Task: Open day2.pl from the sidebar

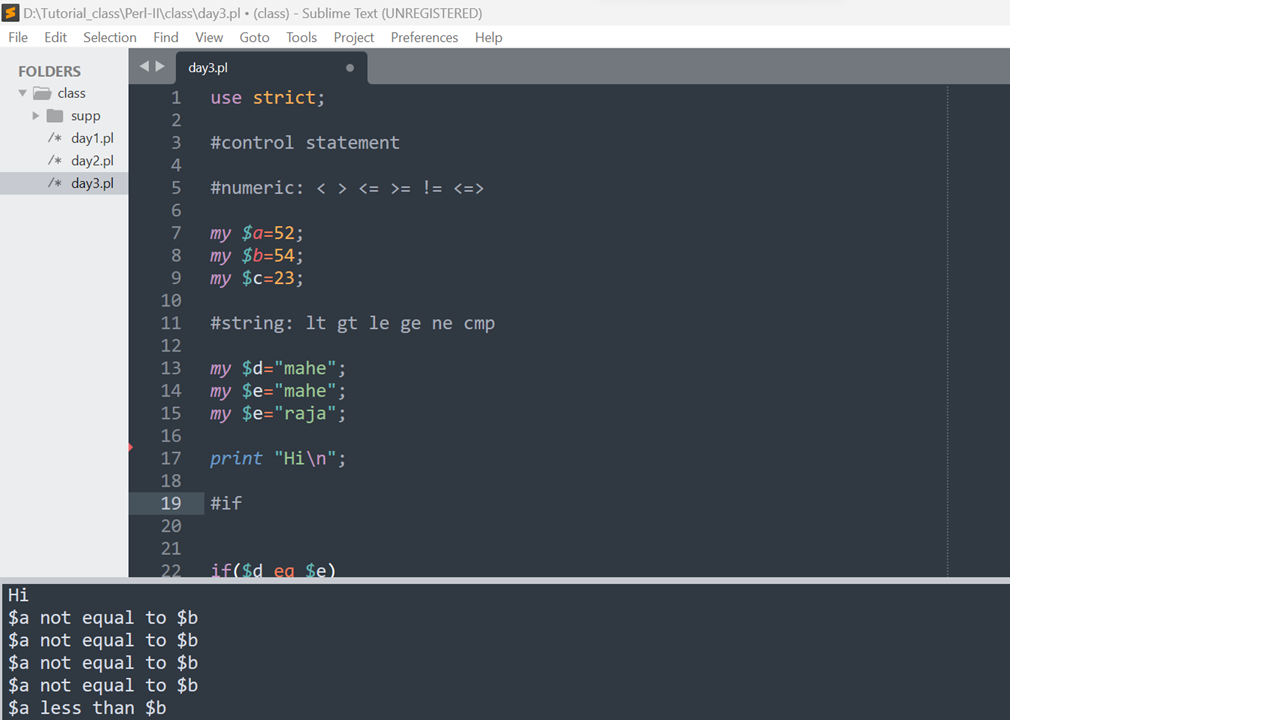Action: [92, 161]
